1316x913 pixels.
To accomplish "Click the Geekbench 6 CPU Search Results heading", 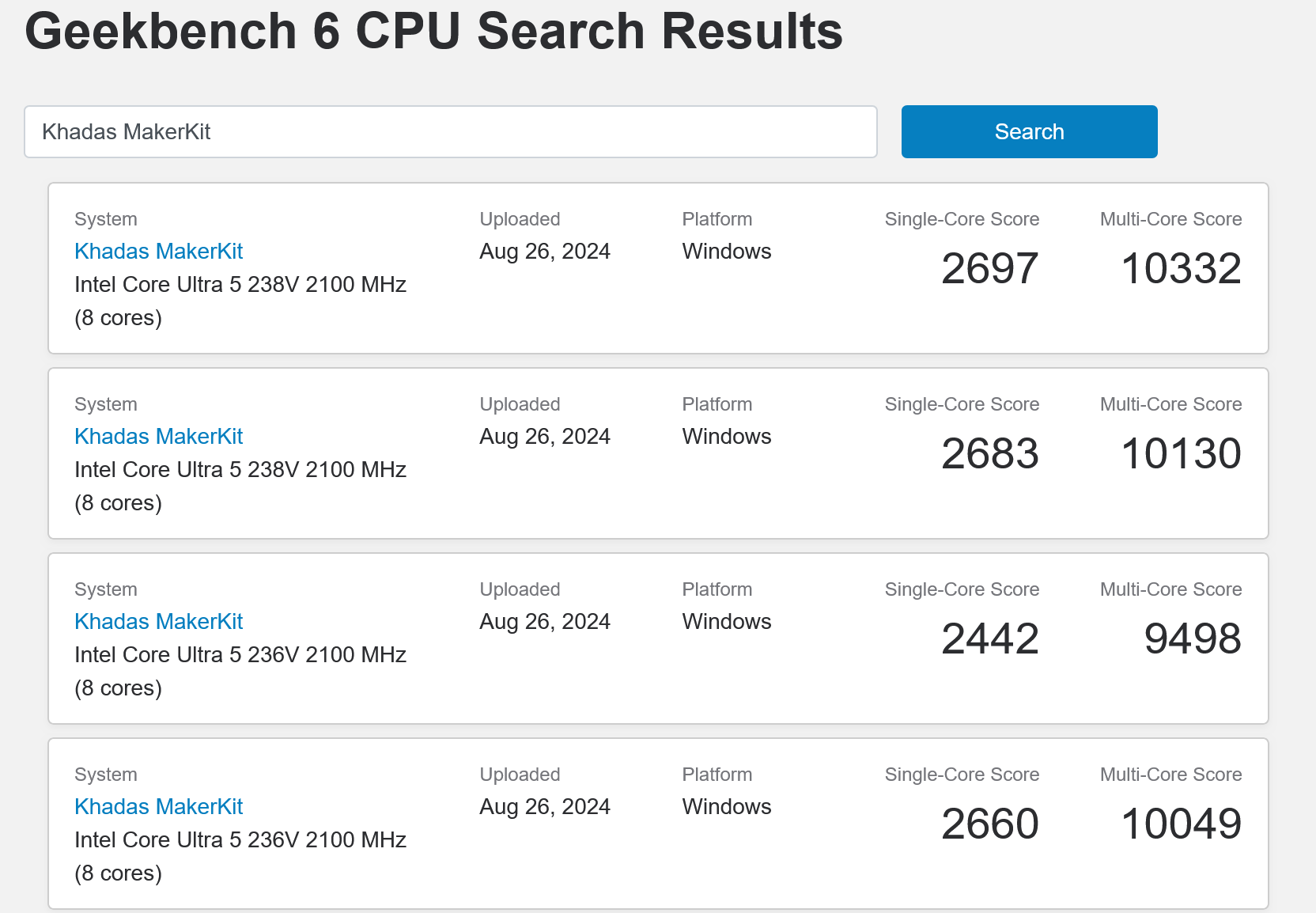I will (433, 32).
